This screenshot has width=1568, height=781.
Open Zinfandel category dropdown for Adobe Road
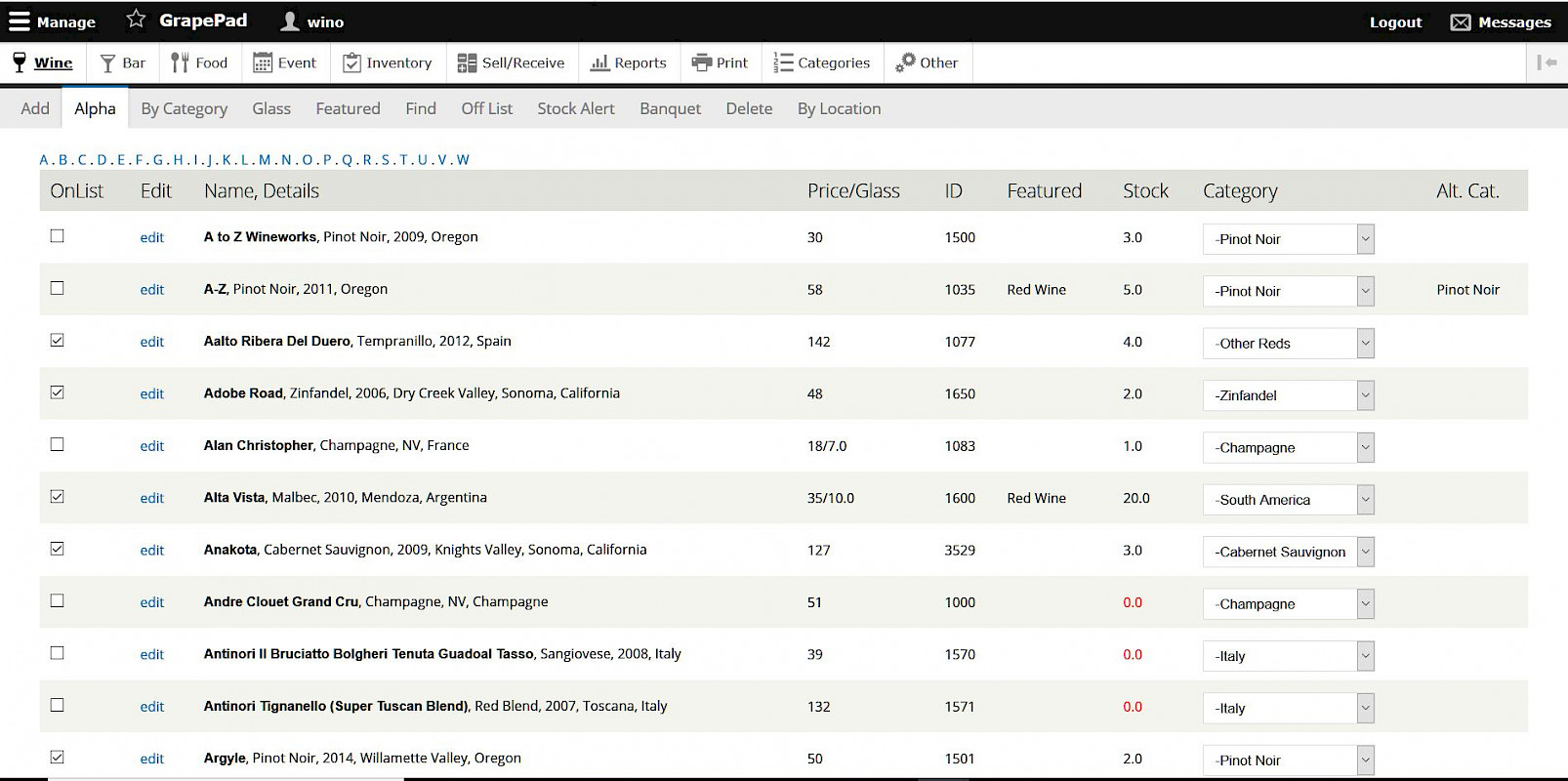pyautogui.click(x=1288, y=395)
